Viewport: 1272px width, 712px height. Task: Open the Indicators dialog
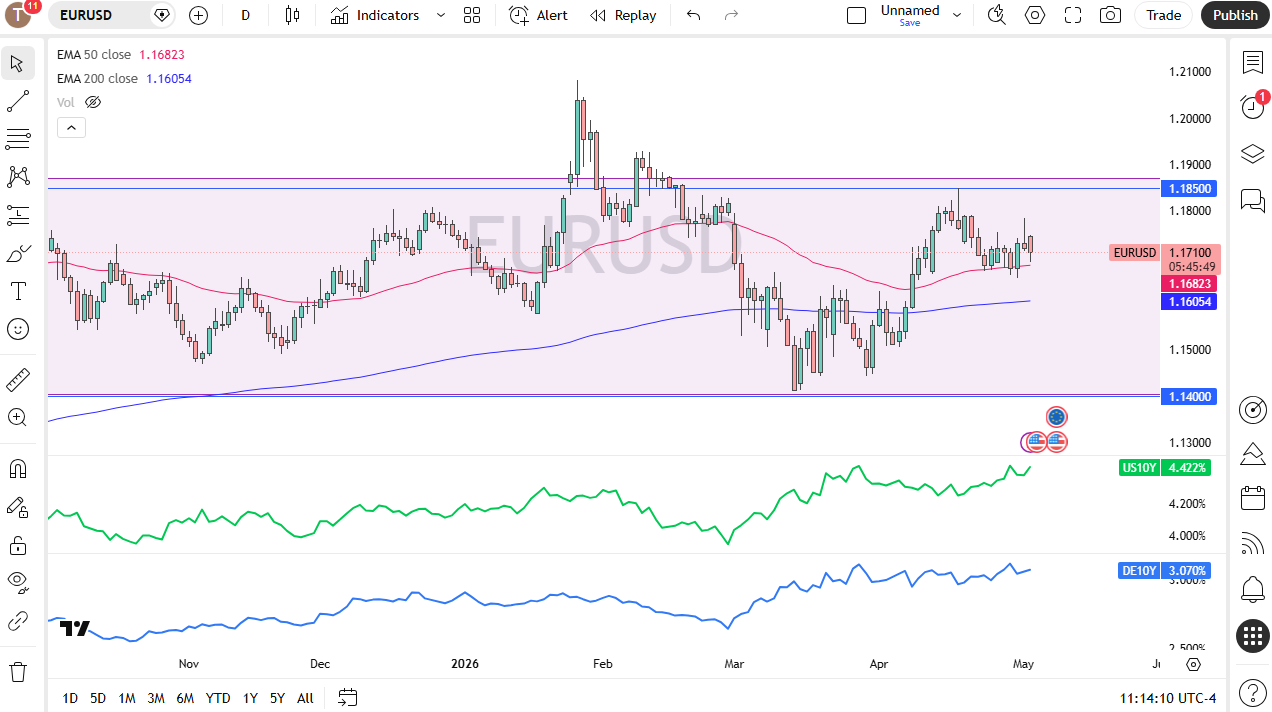pyautogui.click(x=376, y=15)
